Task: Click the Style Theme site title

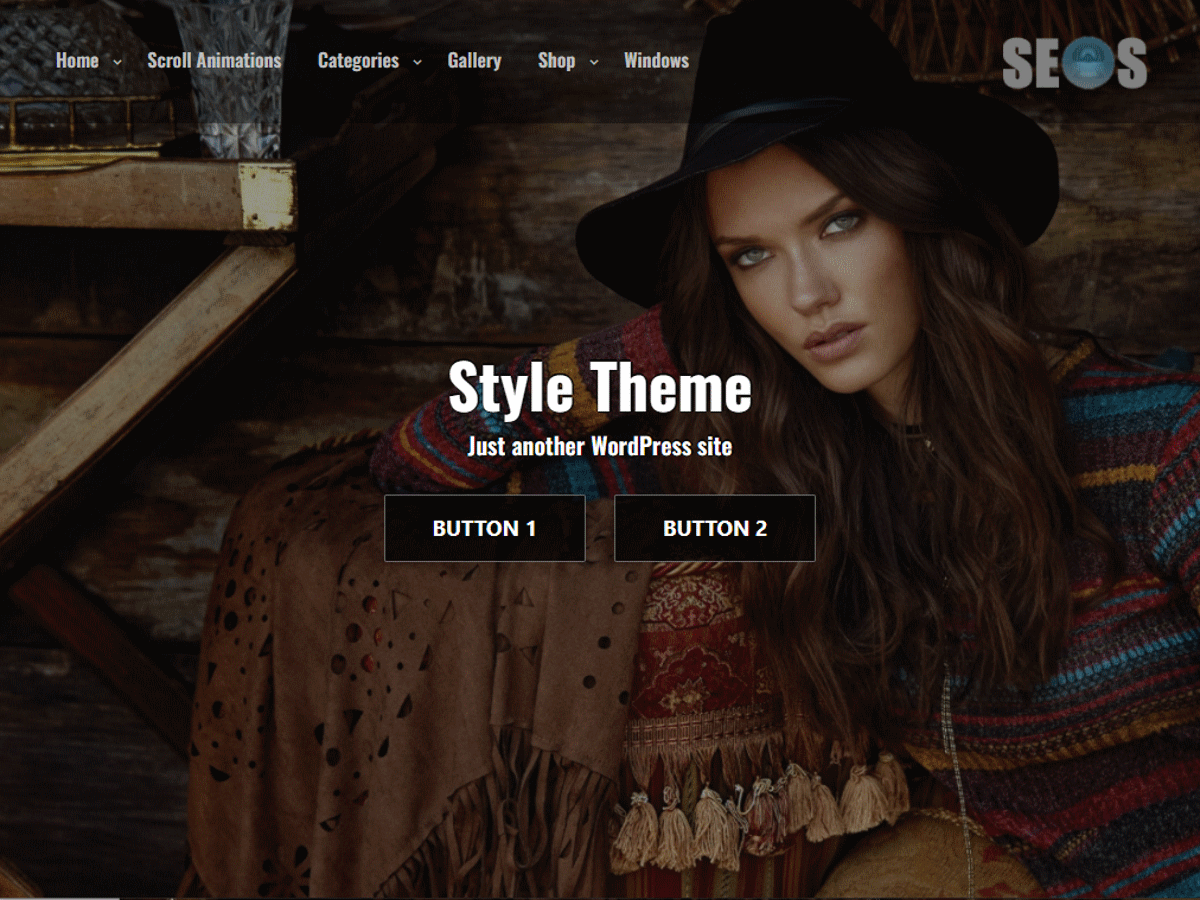Action: point(600,388)
